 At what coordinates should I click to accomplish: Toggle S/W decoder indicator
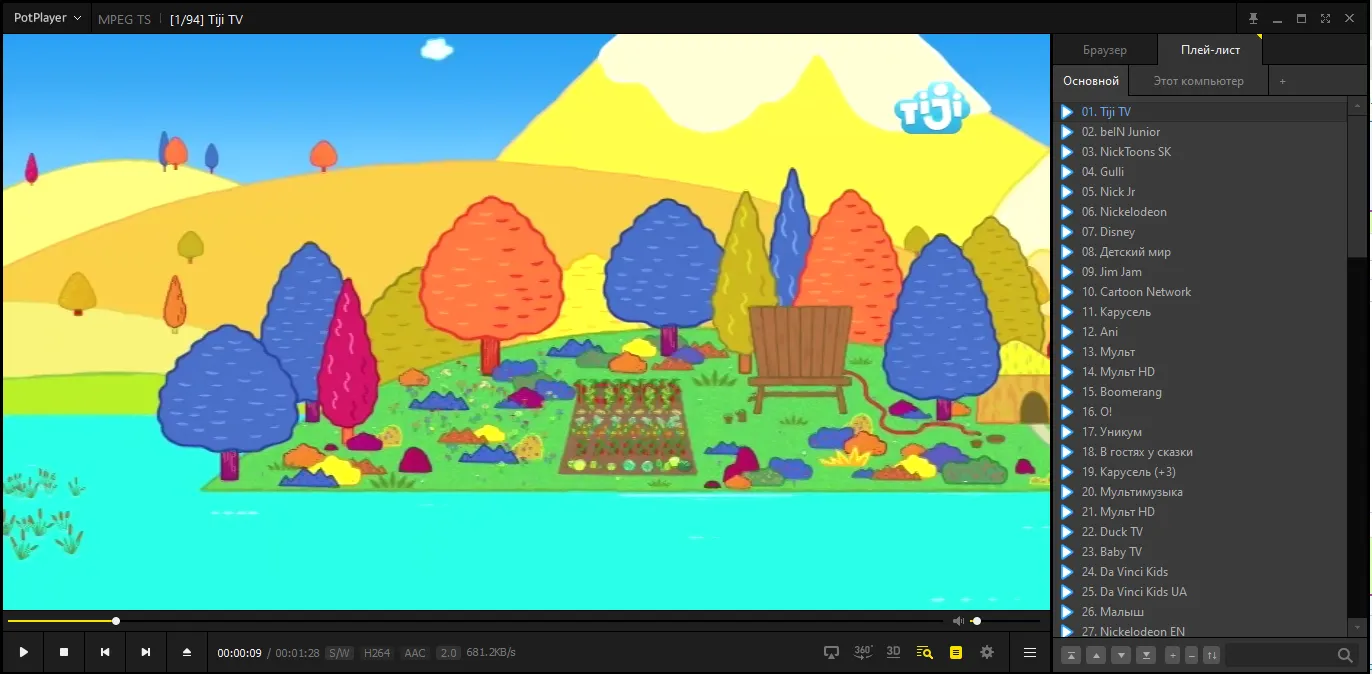(x=340, y=653)
